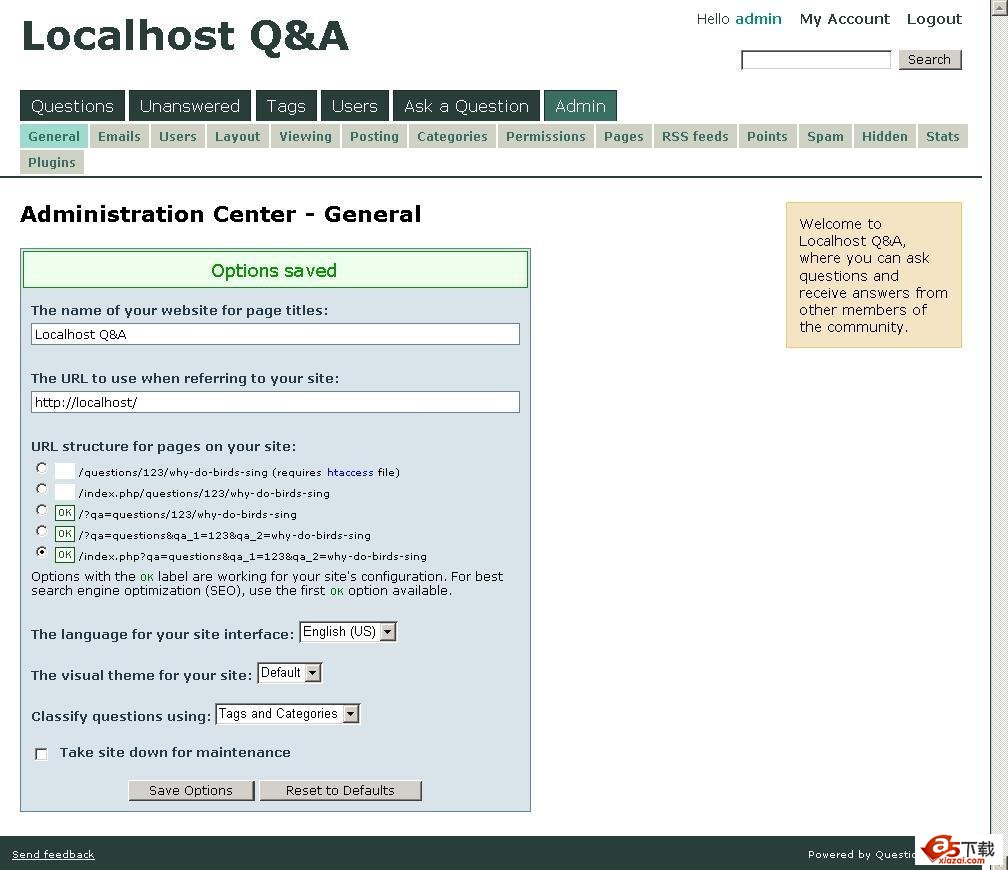Switch to the Pages admin sub-tab
The width and height of the screenshot is (1008, 870).
point(624,136)
